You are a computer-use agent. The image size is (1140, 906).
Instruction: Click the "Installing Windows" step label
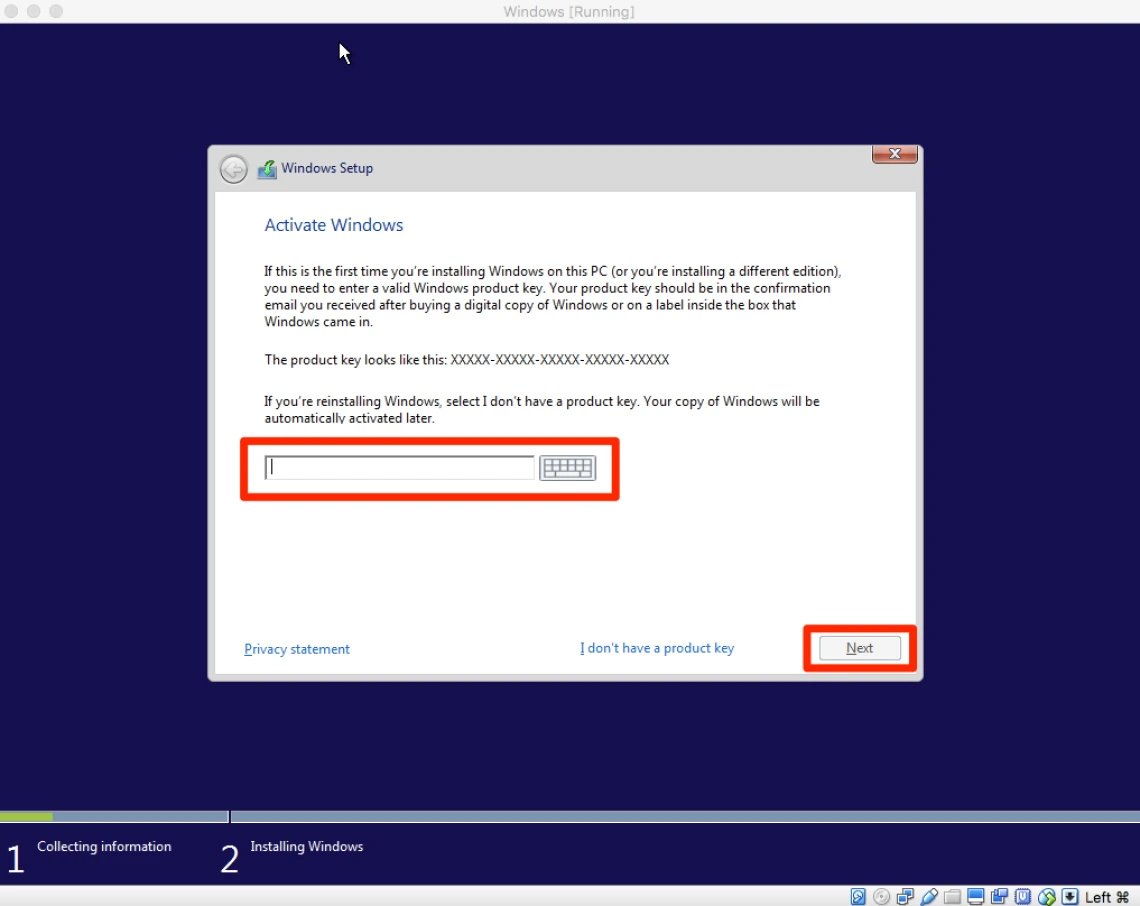(x=306, y=846)
